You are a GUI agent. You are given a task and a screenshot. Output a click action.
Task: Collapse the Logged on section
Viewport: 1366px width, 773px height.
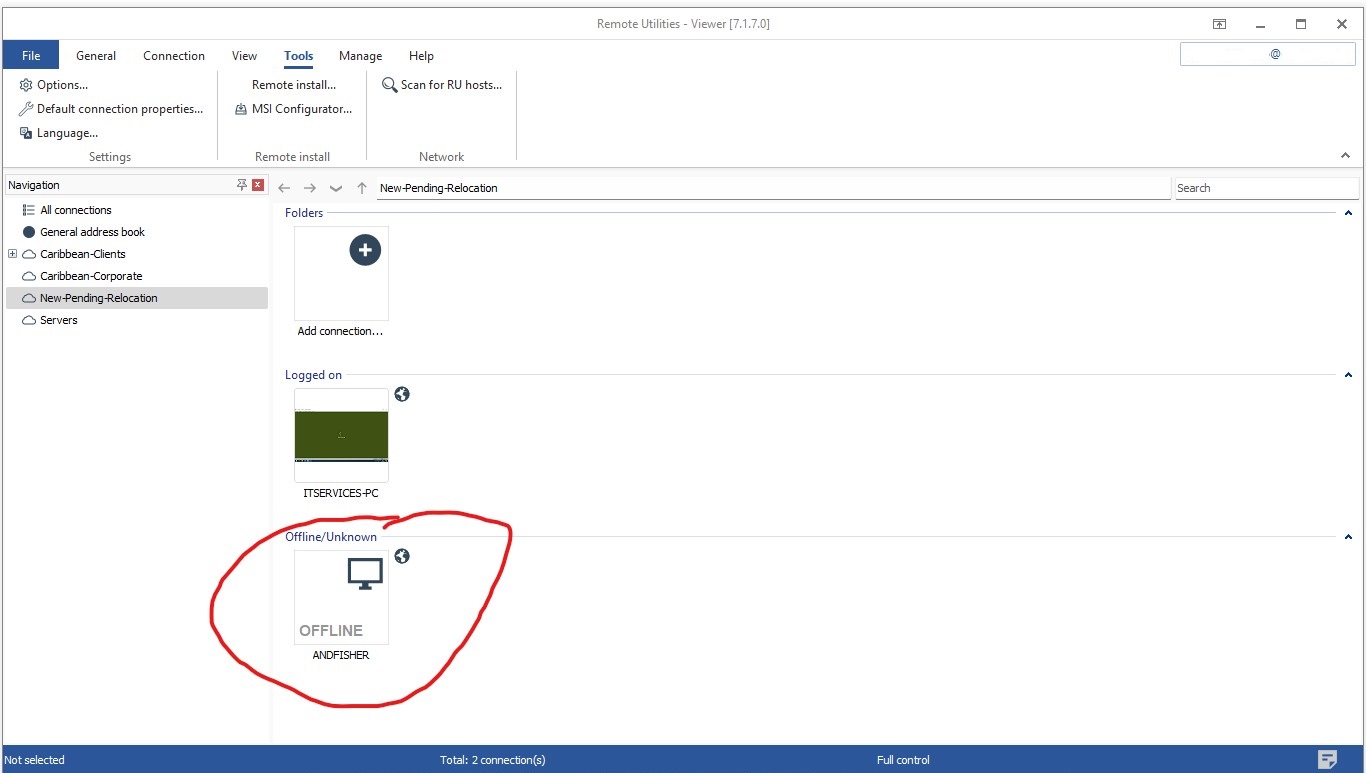[x=1348, y=375]
